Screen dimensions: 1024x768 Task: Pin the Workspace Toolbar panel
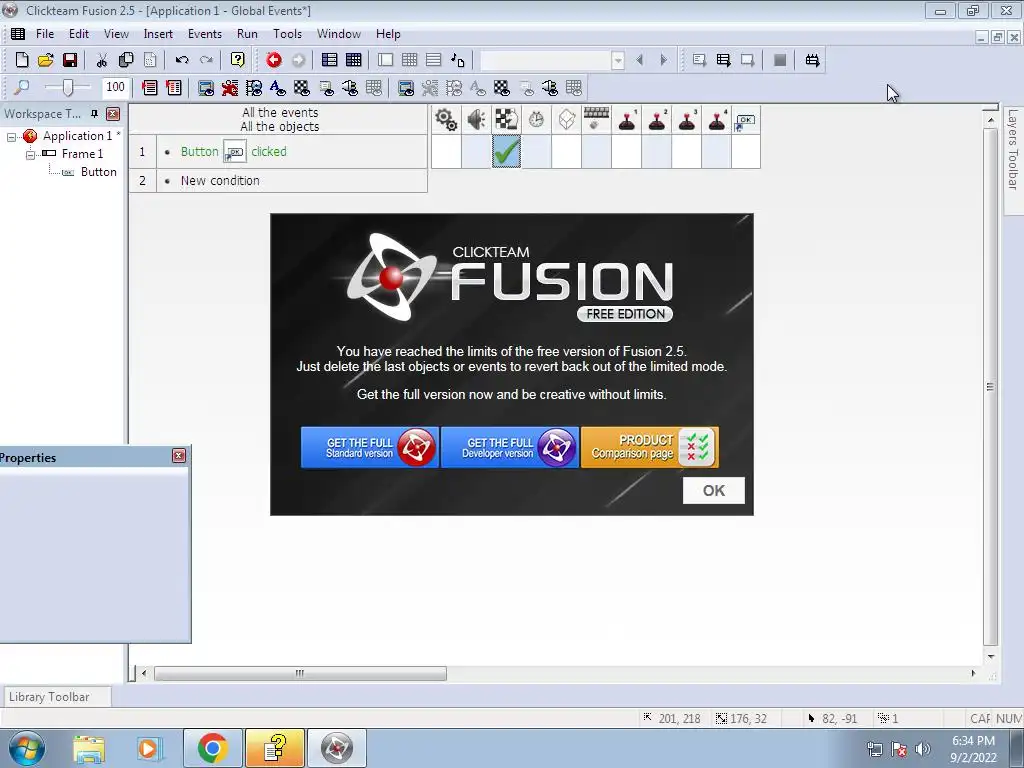click(x=94, y=114)
